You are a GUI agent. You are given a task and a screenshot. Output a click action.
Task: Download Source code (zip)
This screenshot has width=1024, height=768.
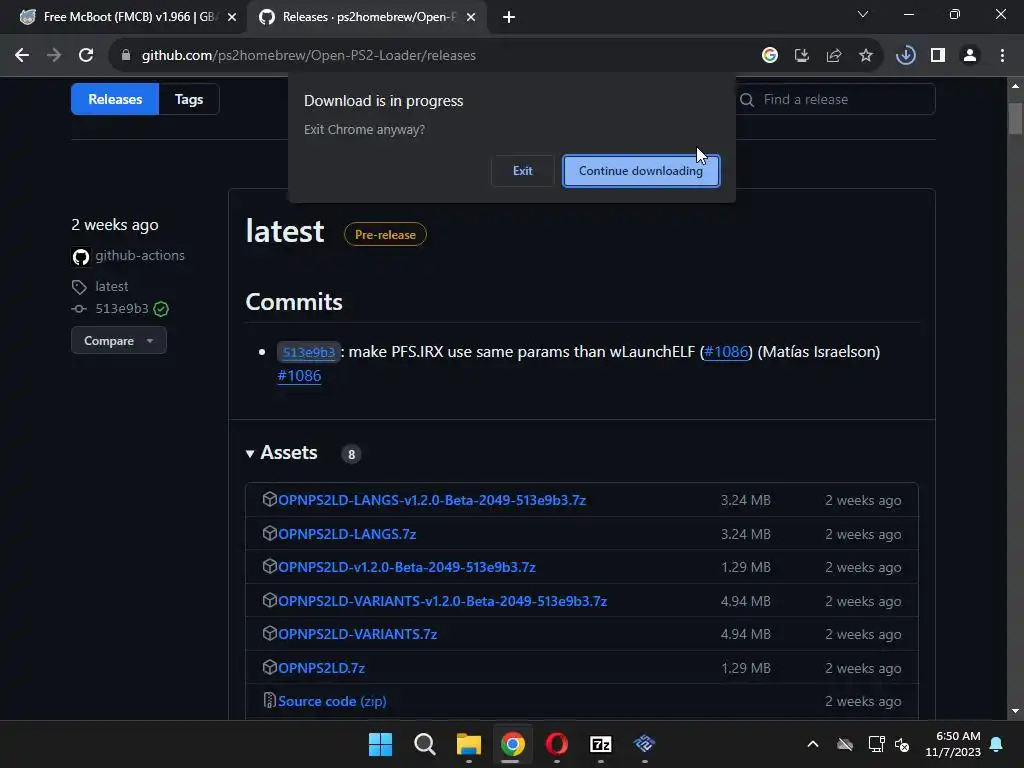point(332,701)
